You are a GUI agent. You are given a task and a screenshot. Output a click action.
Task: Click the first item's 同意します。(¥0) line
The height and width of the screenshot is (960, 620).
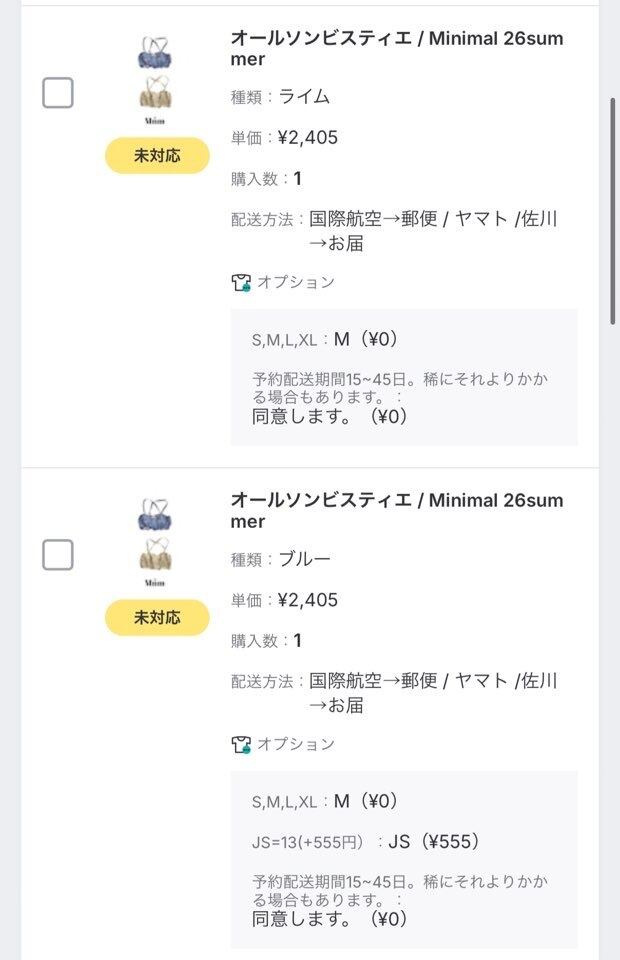point(329,417)
